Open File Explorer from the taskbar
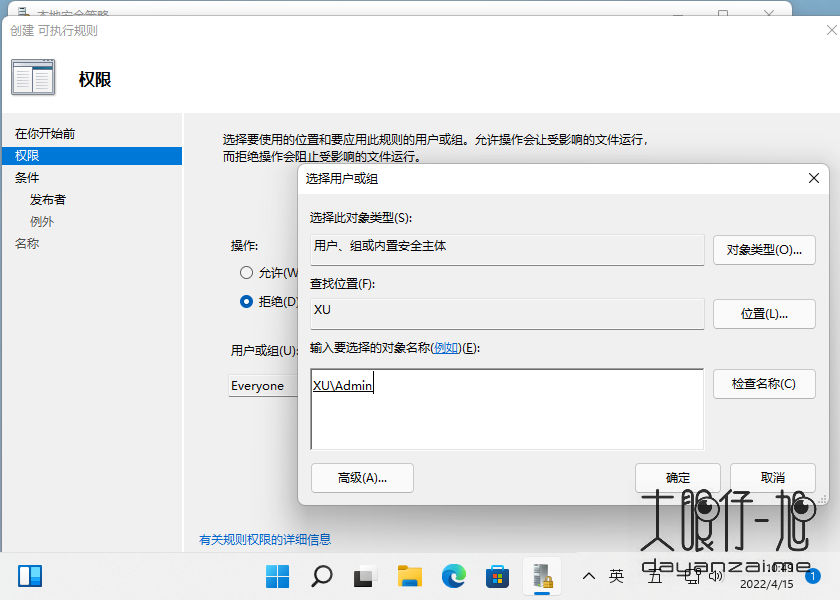 (409, 576)
